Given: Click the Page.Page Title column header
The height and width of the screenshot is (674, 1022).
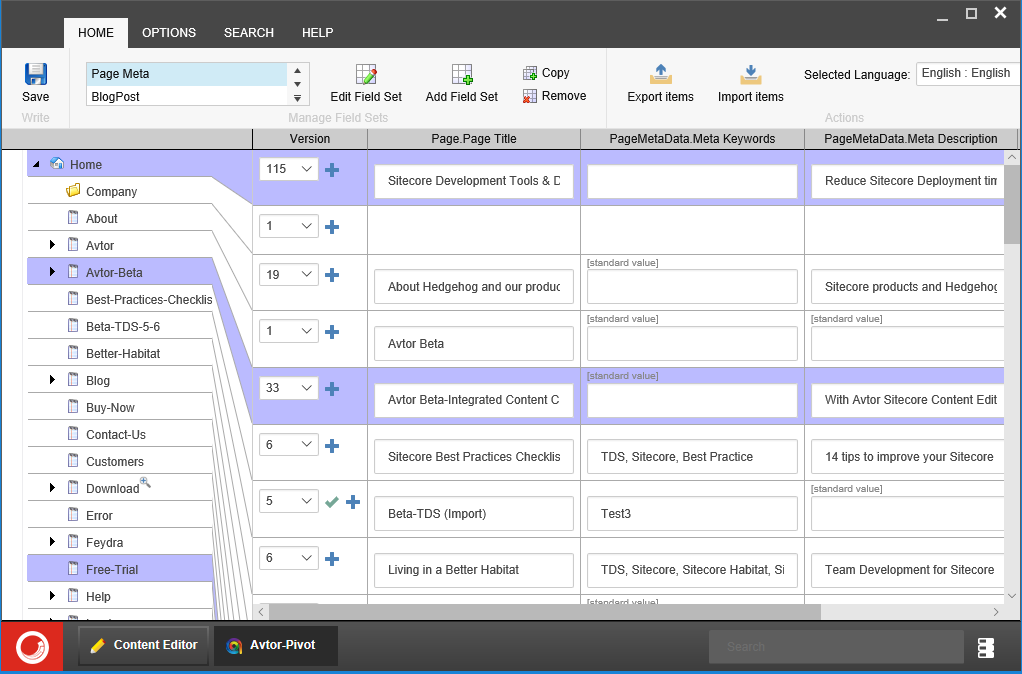Looking at the screenshot, I should point(474,139).
